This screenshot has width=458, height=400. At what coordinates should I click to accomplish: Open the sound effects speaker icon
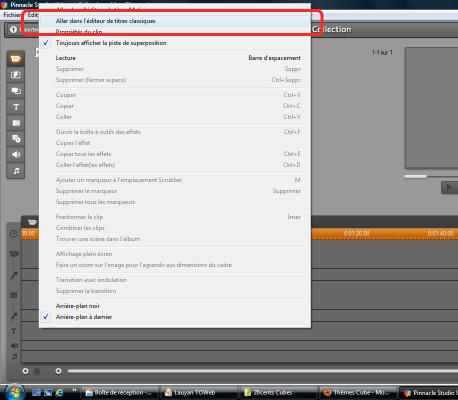(x=16, y=155)
